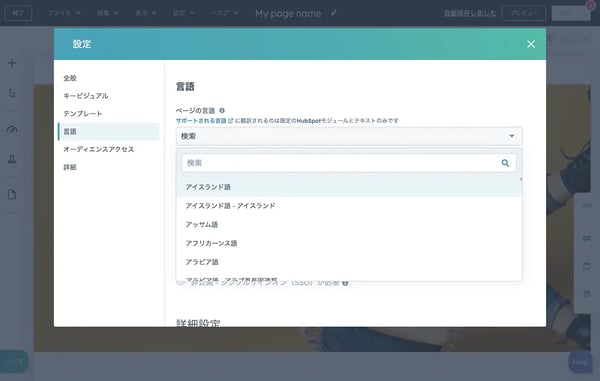Switch to the テンプレート section
This screenshot has width=600, height=381.
tap(83, 114)
